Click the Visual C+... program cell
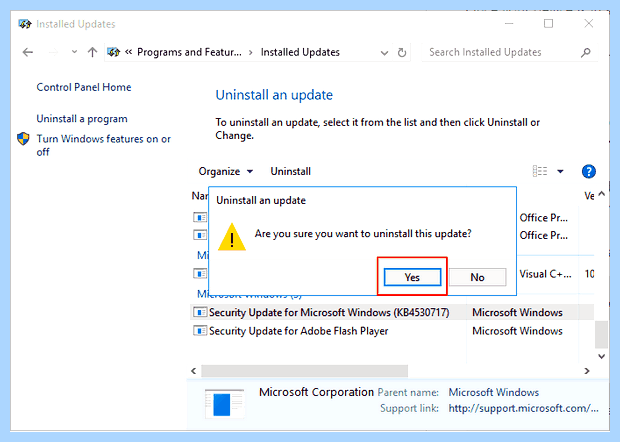 point(545,274)
